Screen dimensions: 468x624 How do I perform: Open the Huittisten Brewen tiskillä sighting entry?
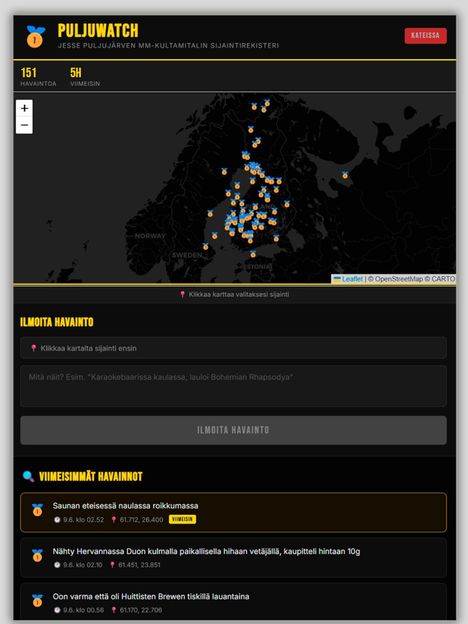[233, 601]
